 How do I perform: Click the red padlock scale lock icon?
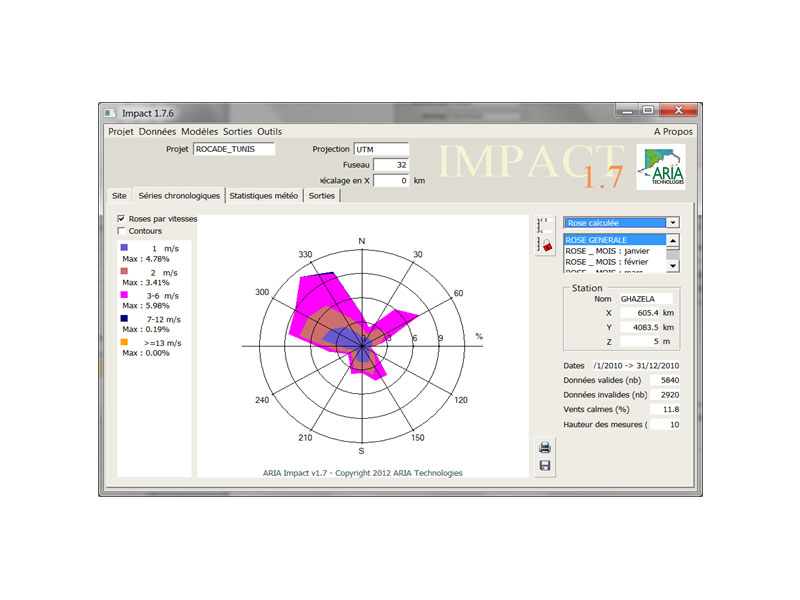click(x=545, y=244)
